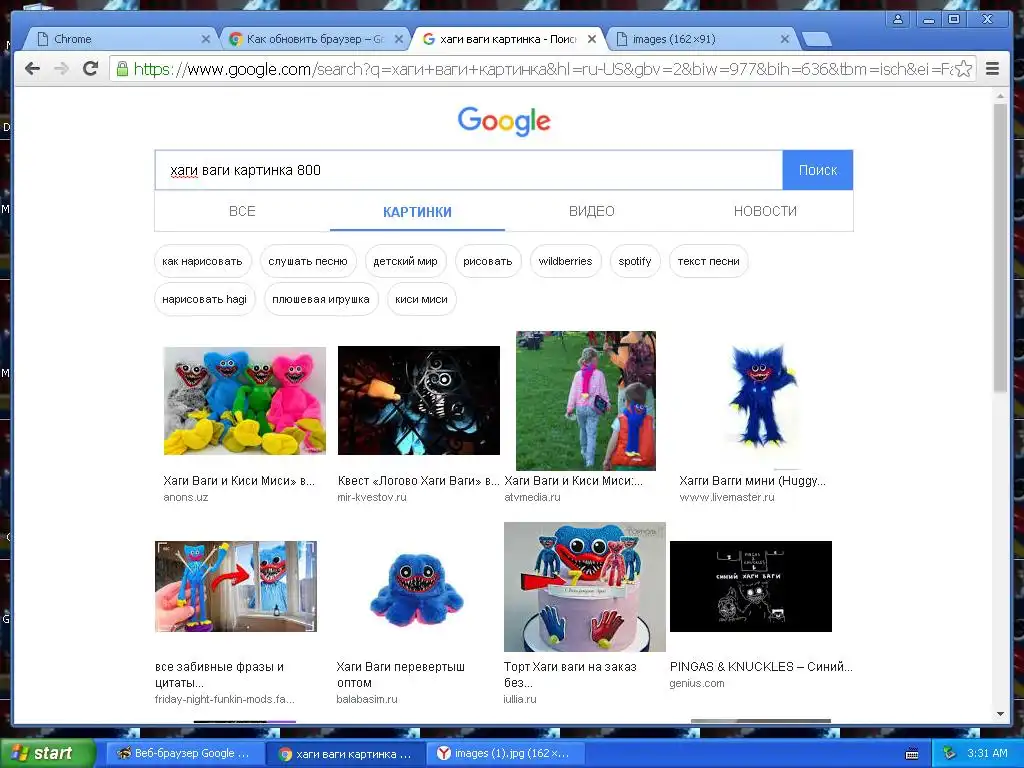
Task: Click the 'spotify' suggestion chip
Action: pyautogui.click(x=635, y=261)
